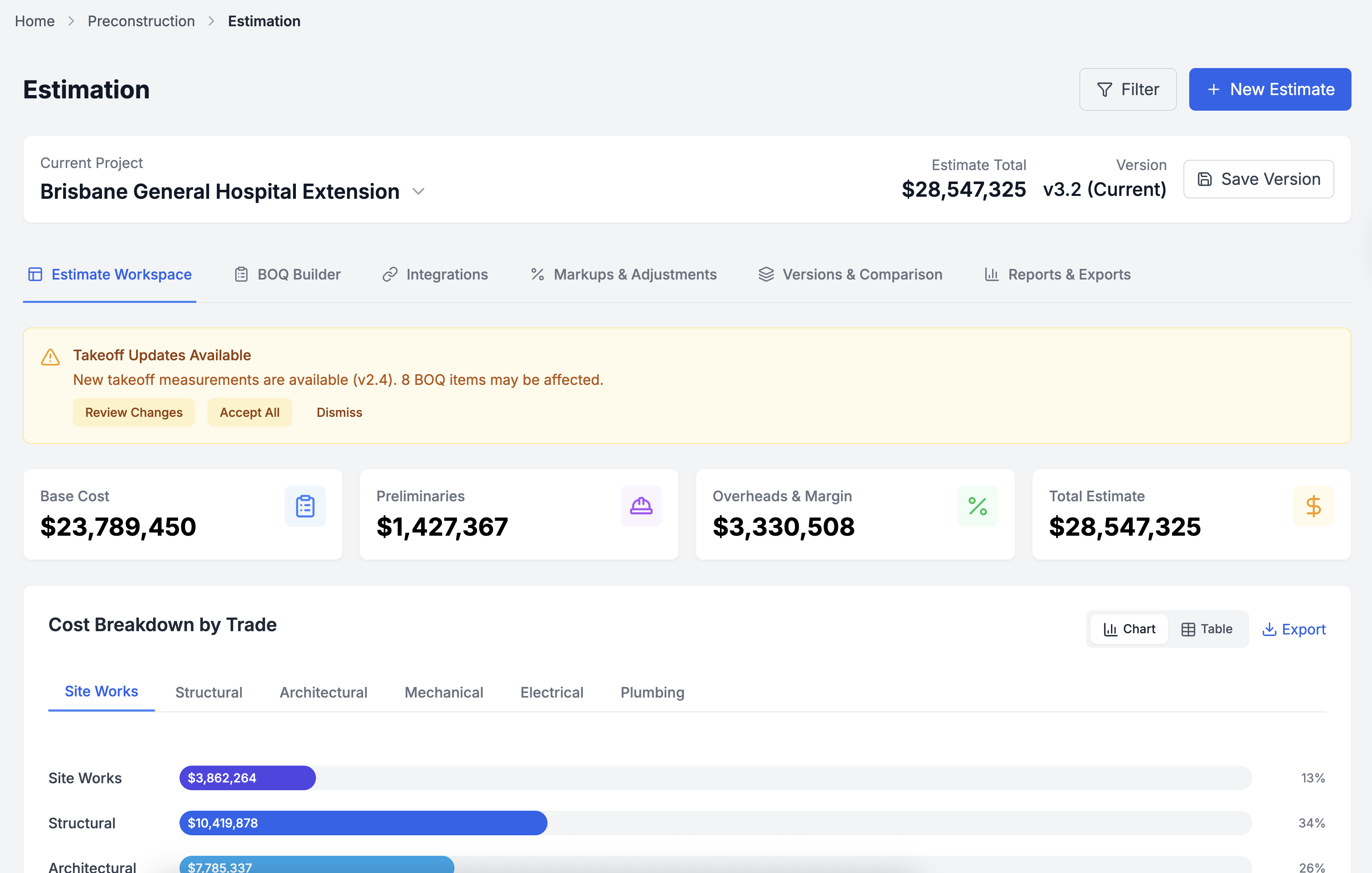Click the Estimate Total $28,547,325 header value
Screen dimensions: 1372x873
coord(963,189)
